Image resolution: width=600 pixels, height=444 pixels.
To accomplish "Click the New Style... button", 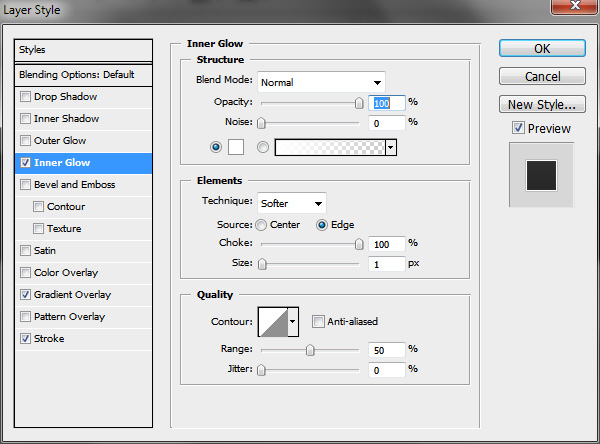I will click(542, 104).
